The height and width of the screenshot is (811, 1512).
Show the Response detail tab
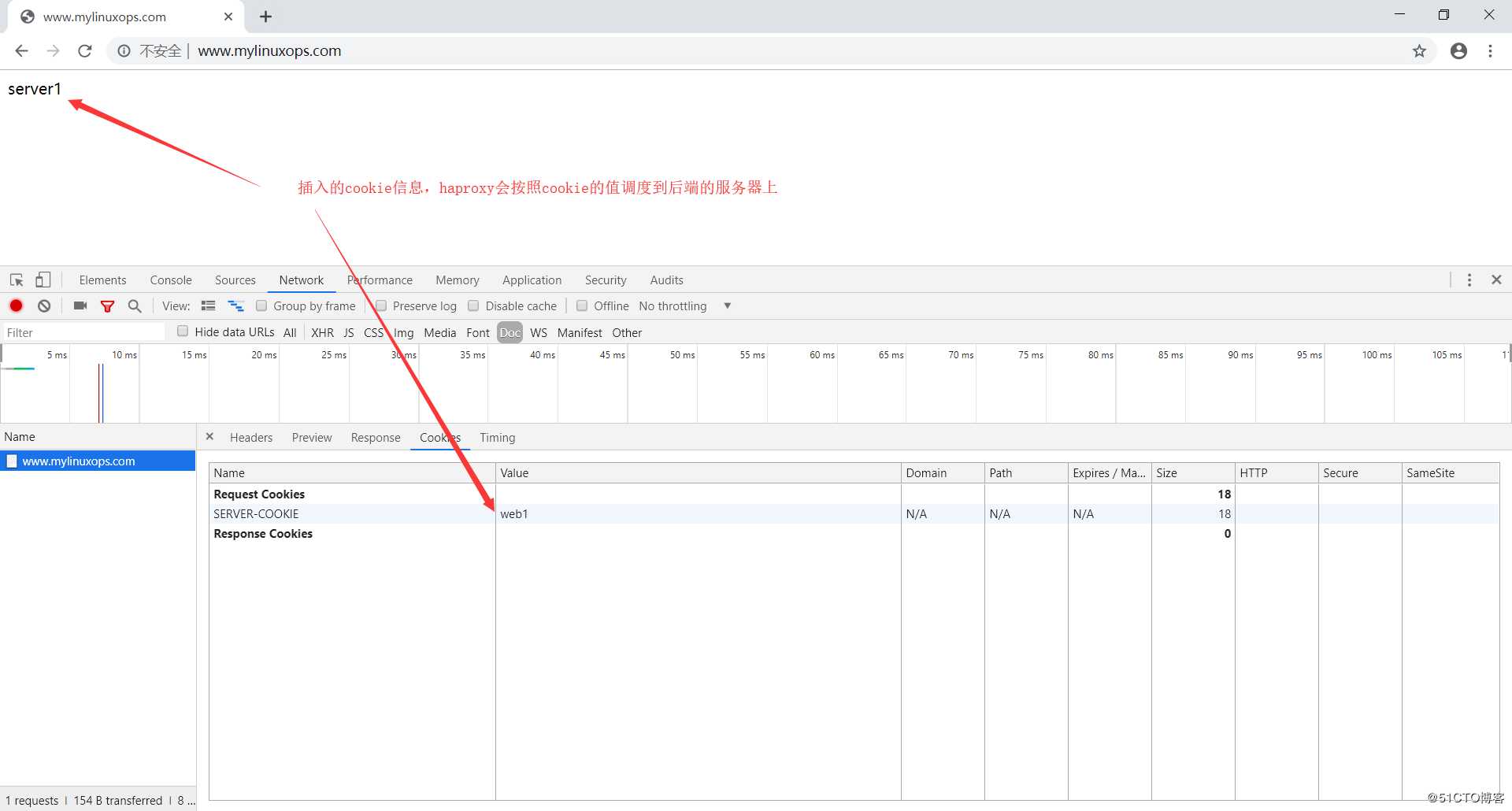(x=376, y=438)
